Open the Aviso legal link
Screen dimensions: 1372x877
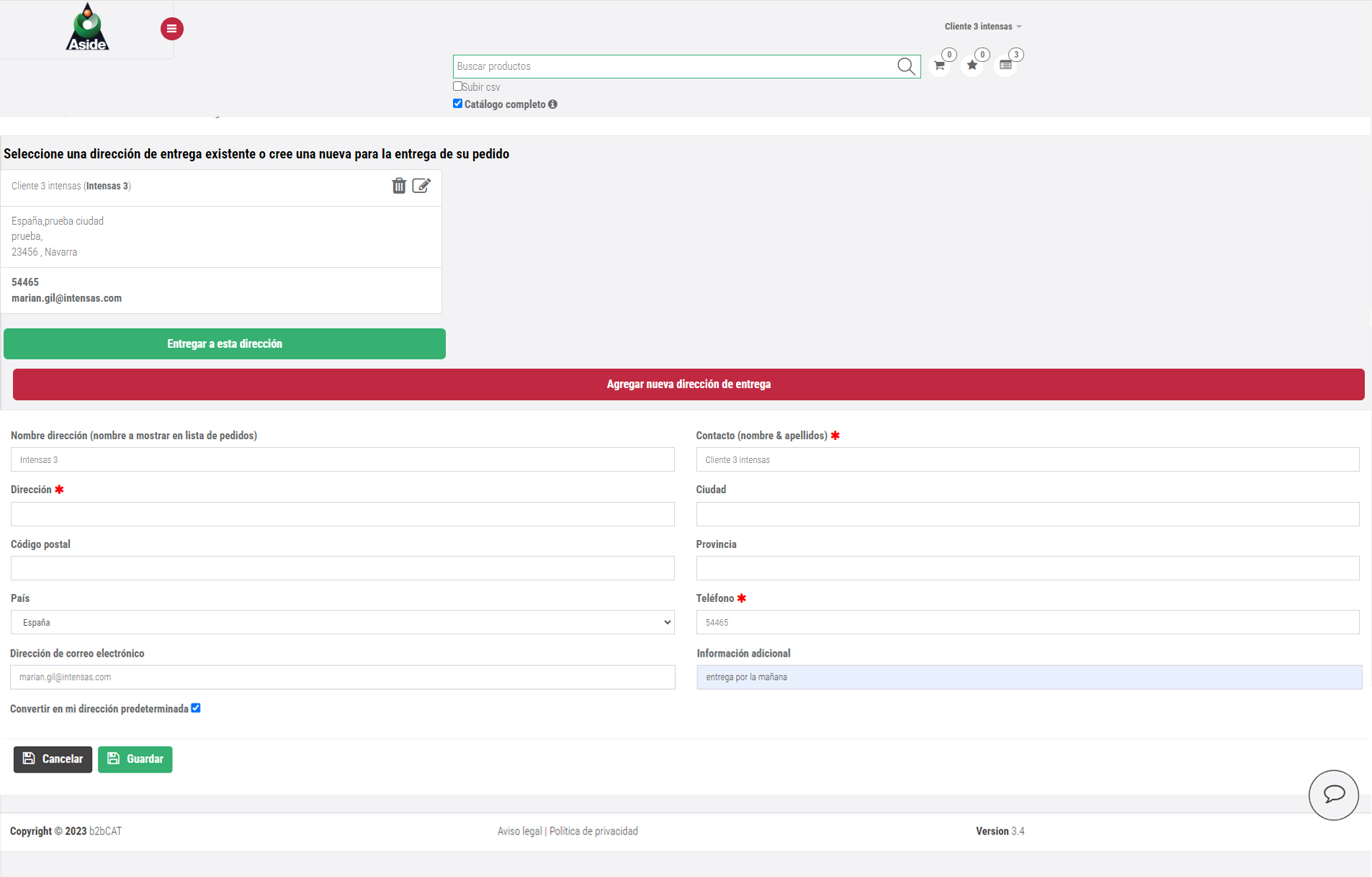[x=519, y=831]
